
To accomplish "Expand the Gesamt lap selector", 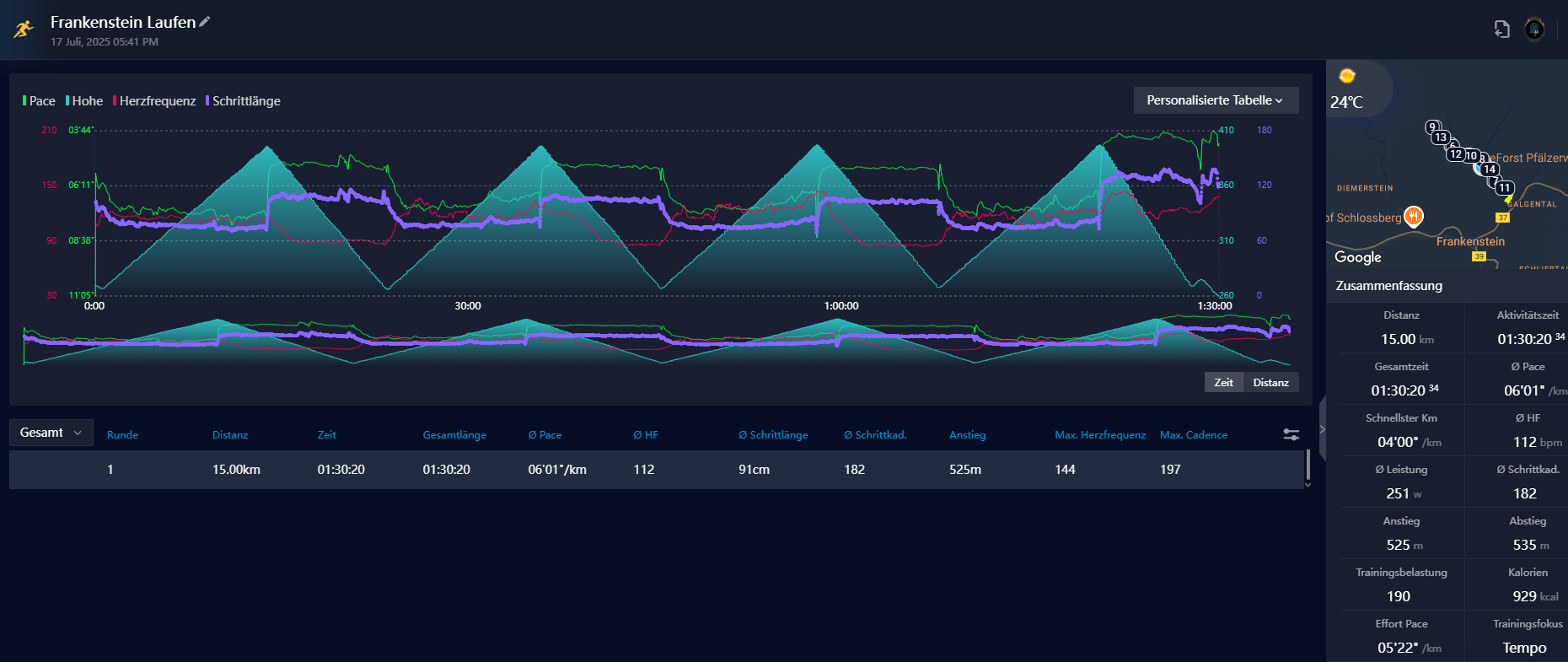I will click(51, 433).
